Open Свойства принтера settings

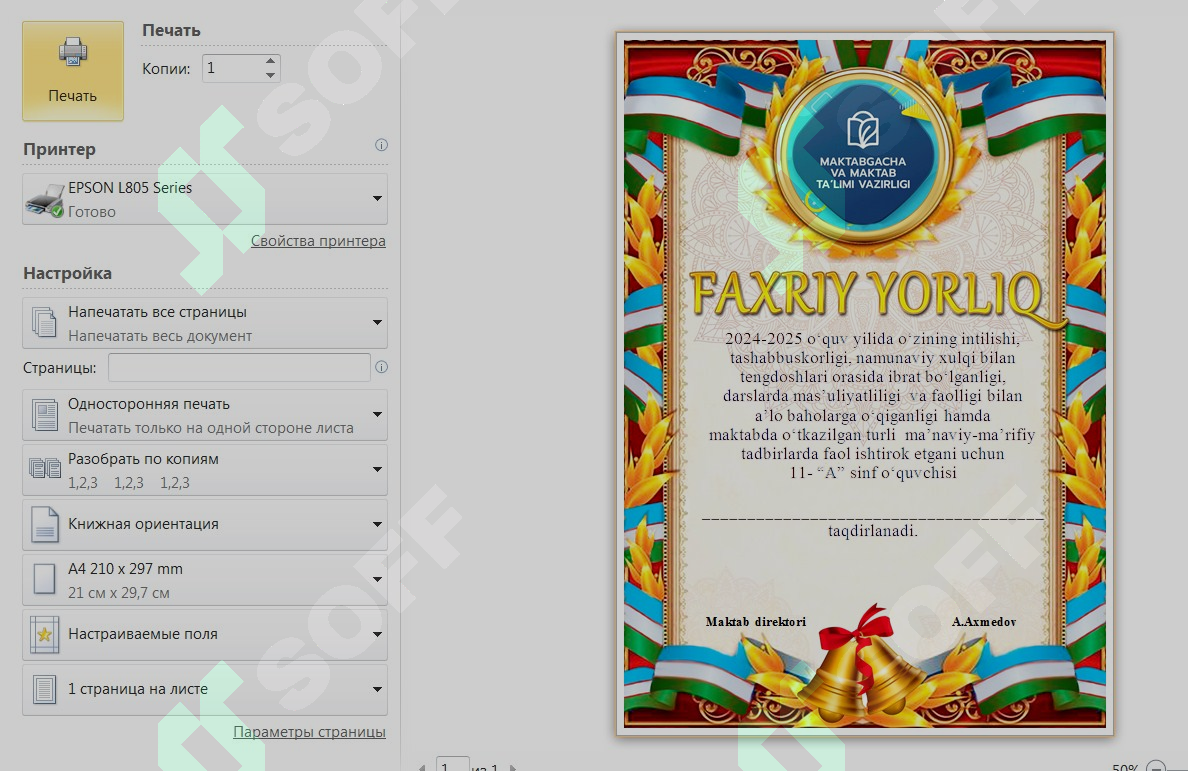coord(318,241)
